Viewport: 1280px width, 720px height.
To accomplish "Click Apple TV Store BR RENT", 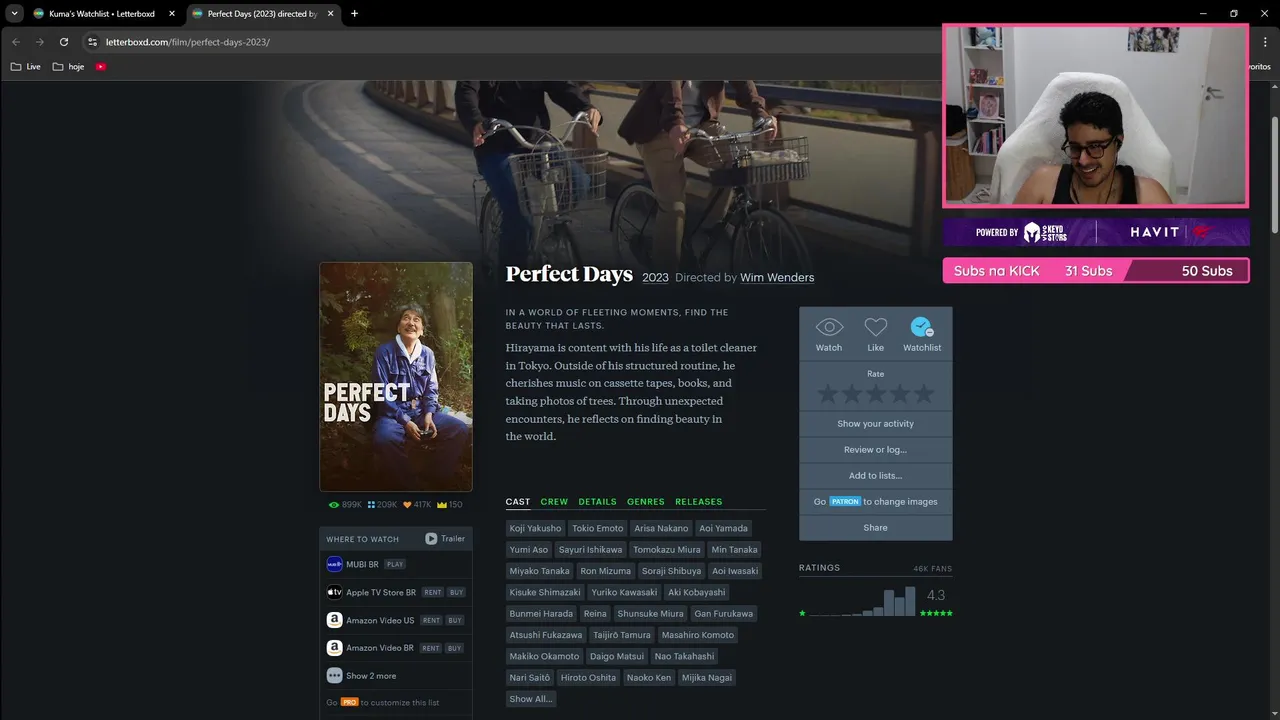I will [x=432, y=593].
